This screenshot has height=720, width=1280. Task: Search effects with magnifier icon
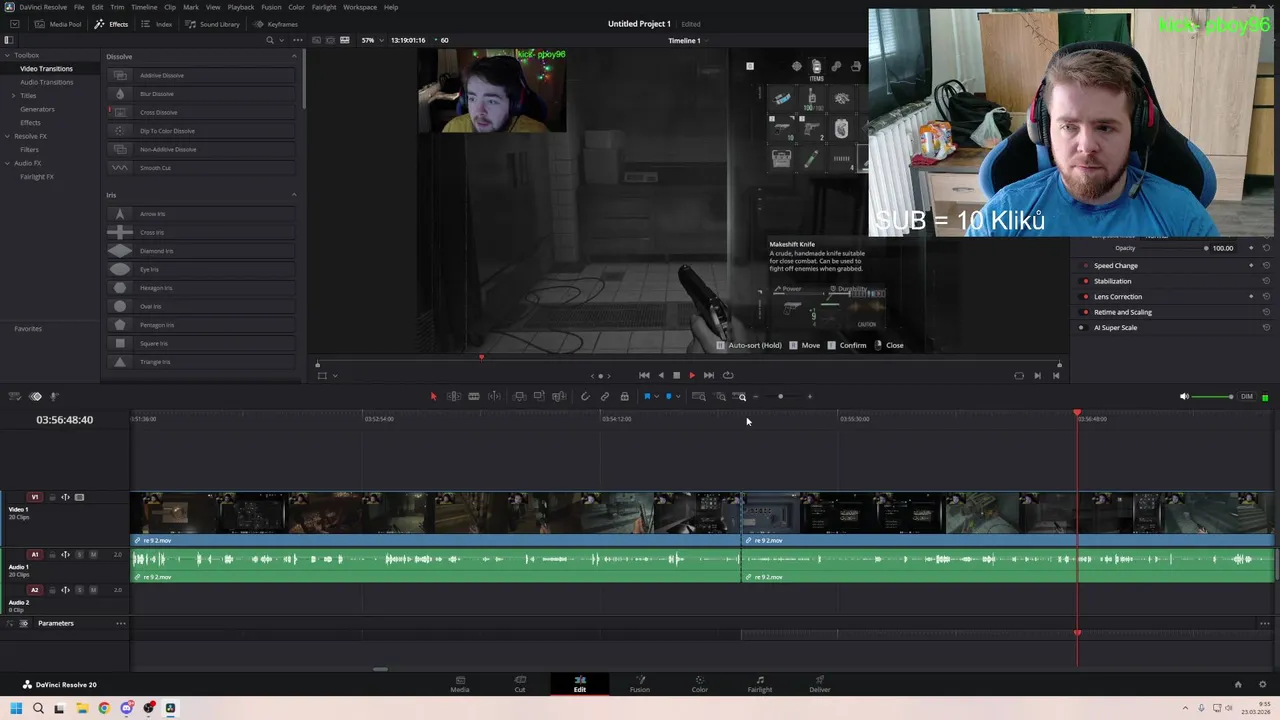point(269,40)
